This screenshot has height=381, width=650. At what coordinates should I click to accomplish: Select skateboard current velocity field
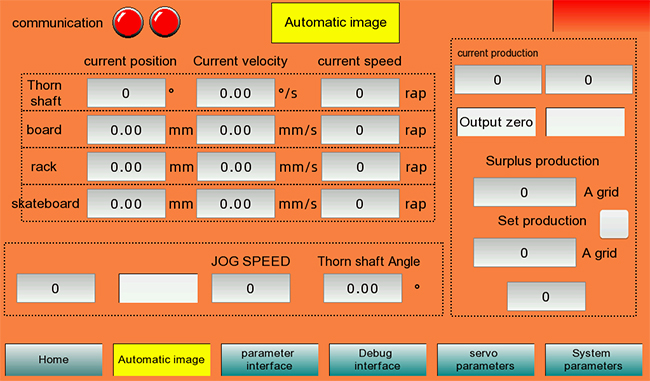235,204
